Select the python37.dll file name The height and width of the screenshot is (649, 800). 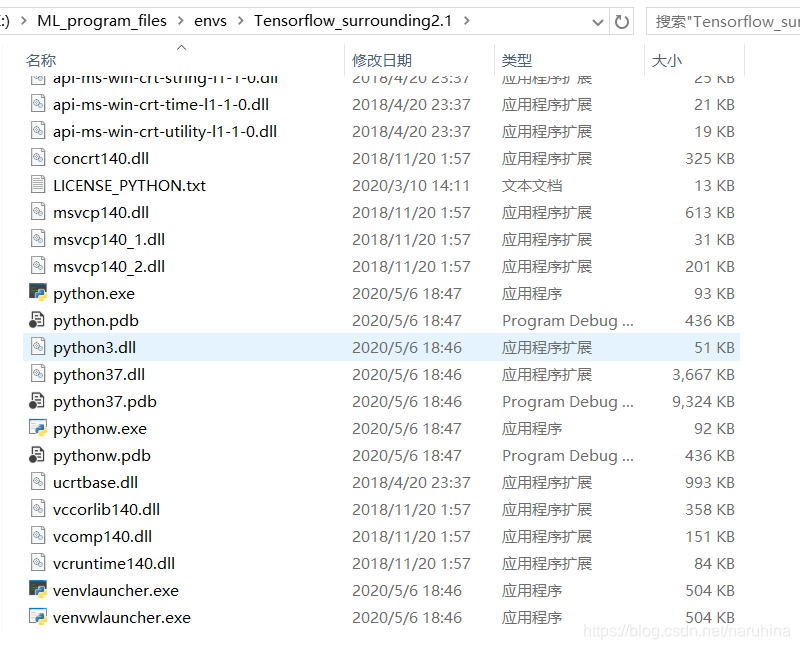[99, 375]
